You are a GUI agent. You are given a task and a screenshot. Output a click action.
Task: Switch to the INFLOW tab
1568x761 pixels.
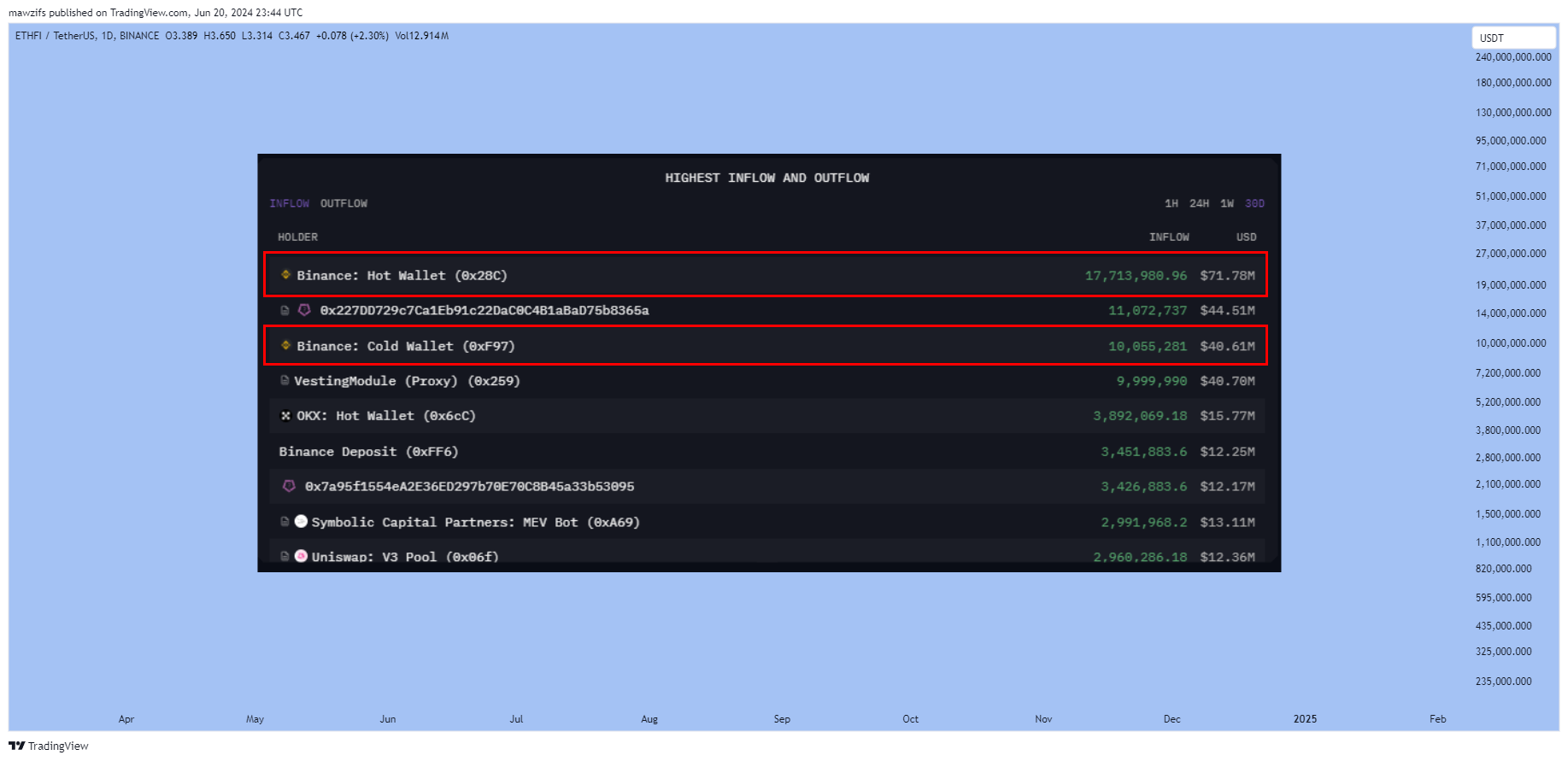pos(290,203)
